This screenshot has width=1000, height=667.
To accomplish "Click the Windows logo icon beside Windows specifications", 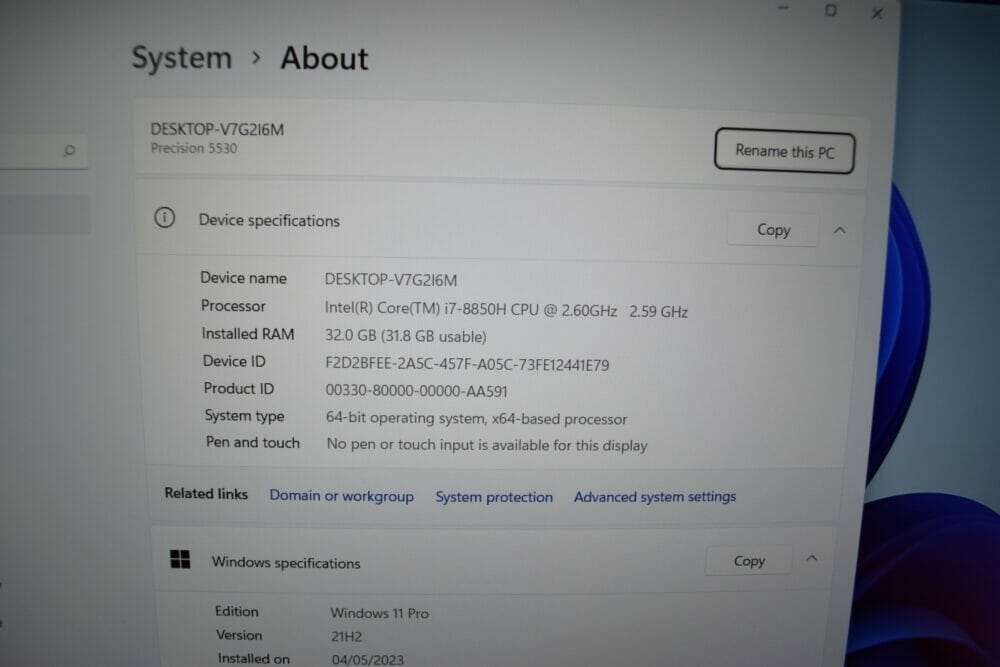I will [x=180, y=559].
